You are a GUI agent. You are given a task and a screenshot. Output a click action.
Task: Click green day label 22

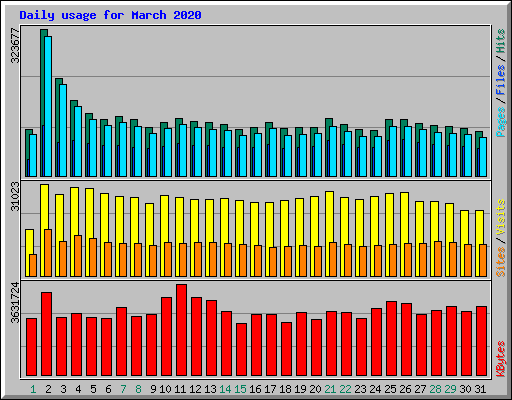(x=345, y=389)
